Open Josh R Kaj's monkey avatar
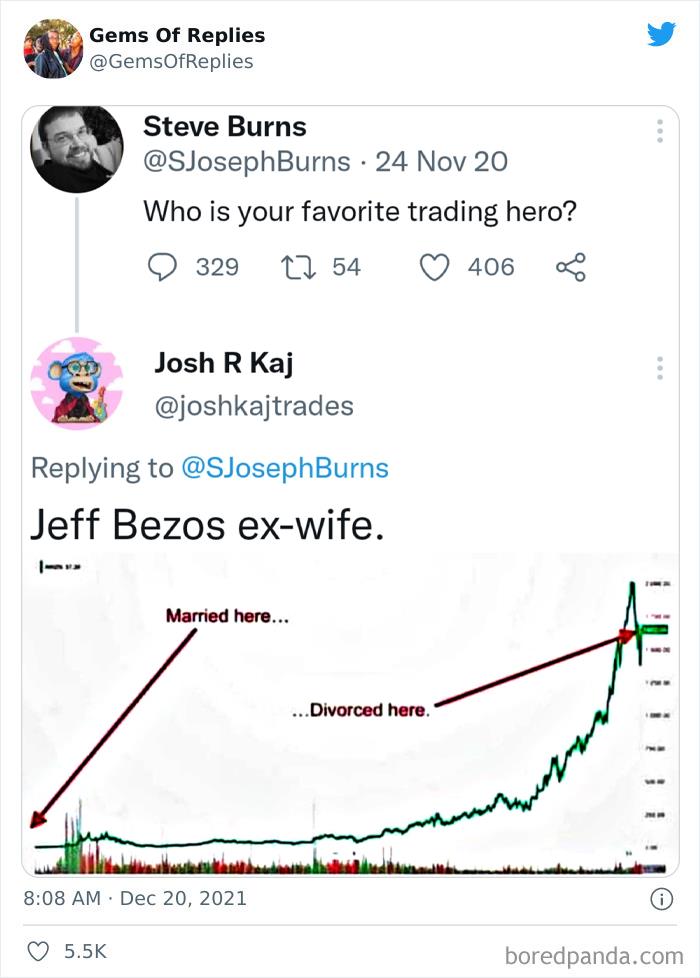700x978 pixels. (76, 383)
